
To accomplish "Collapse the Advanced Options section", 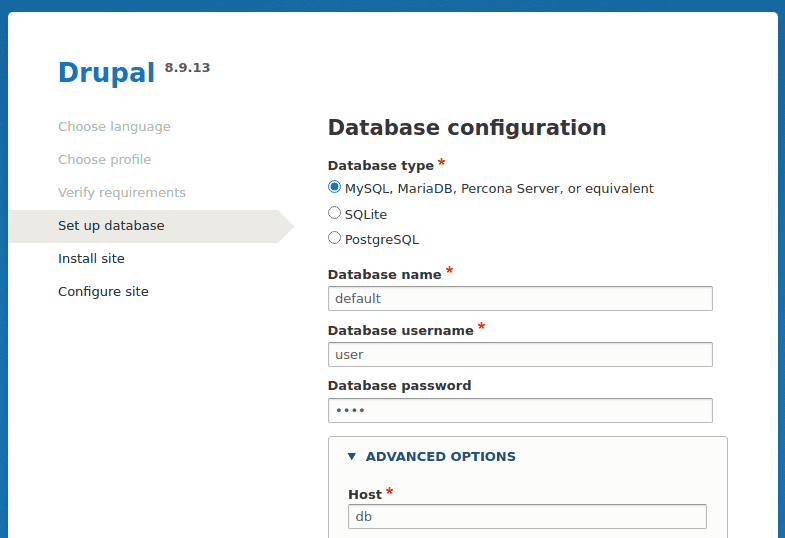I will (440, 456).
